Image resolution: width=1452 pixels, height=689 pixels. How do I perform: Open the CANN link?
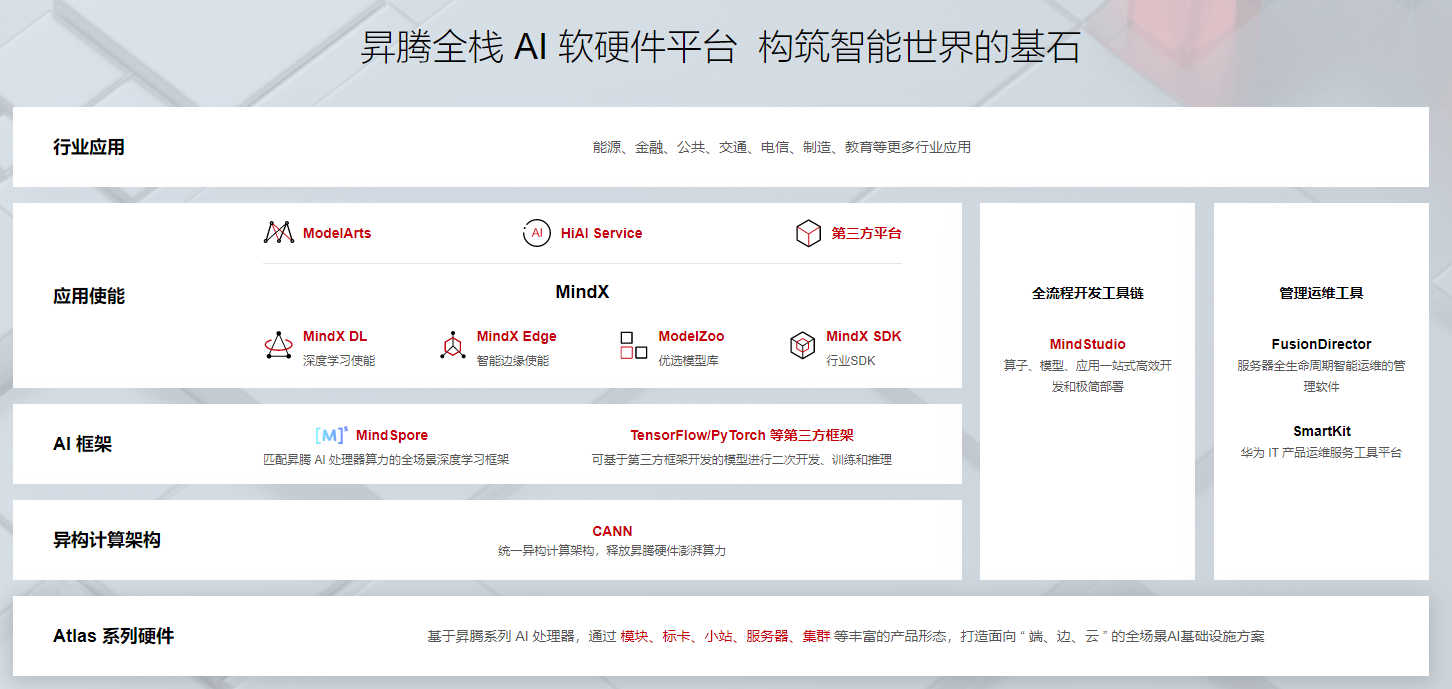(x=612, y=531)
